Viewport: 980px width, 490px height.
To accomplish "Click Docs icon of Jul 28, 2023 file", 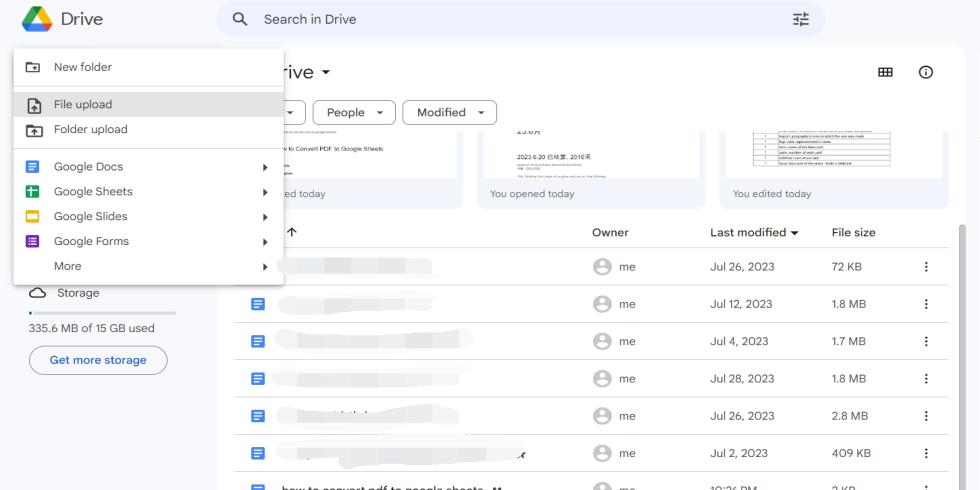I will coord(258,379).
